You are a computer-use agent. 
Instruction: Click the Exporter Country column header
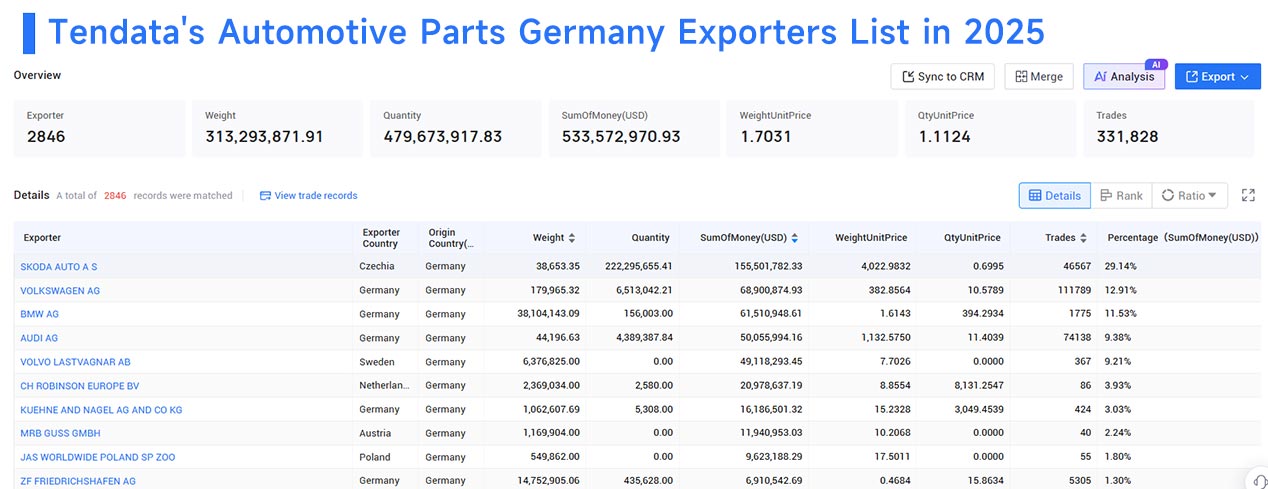point(381,238)
